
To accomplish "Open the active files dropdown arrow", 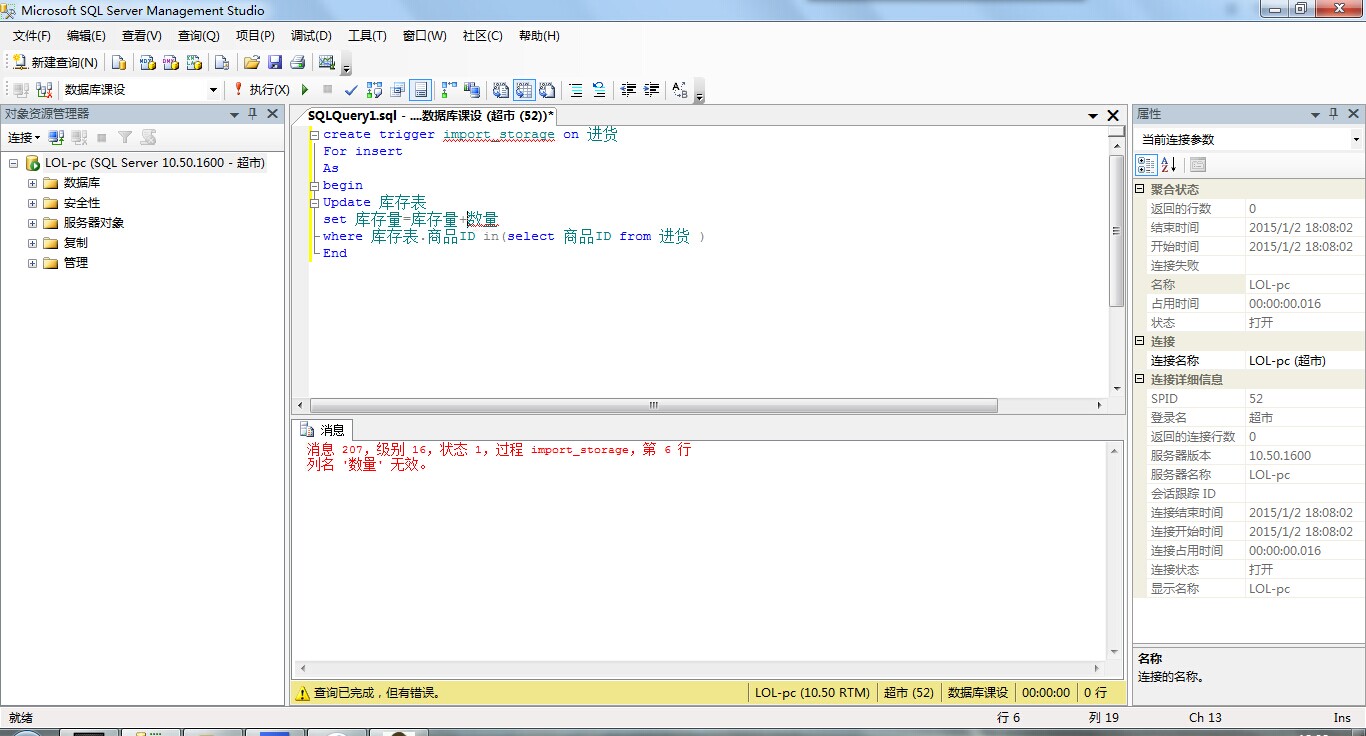I will tap(1093, 116).
